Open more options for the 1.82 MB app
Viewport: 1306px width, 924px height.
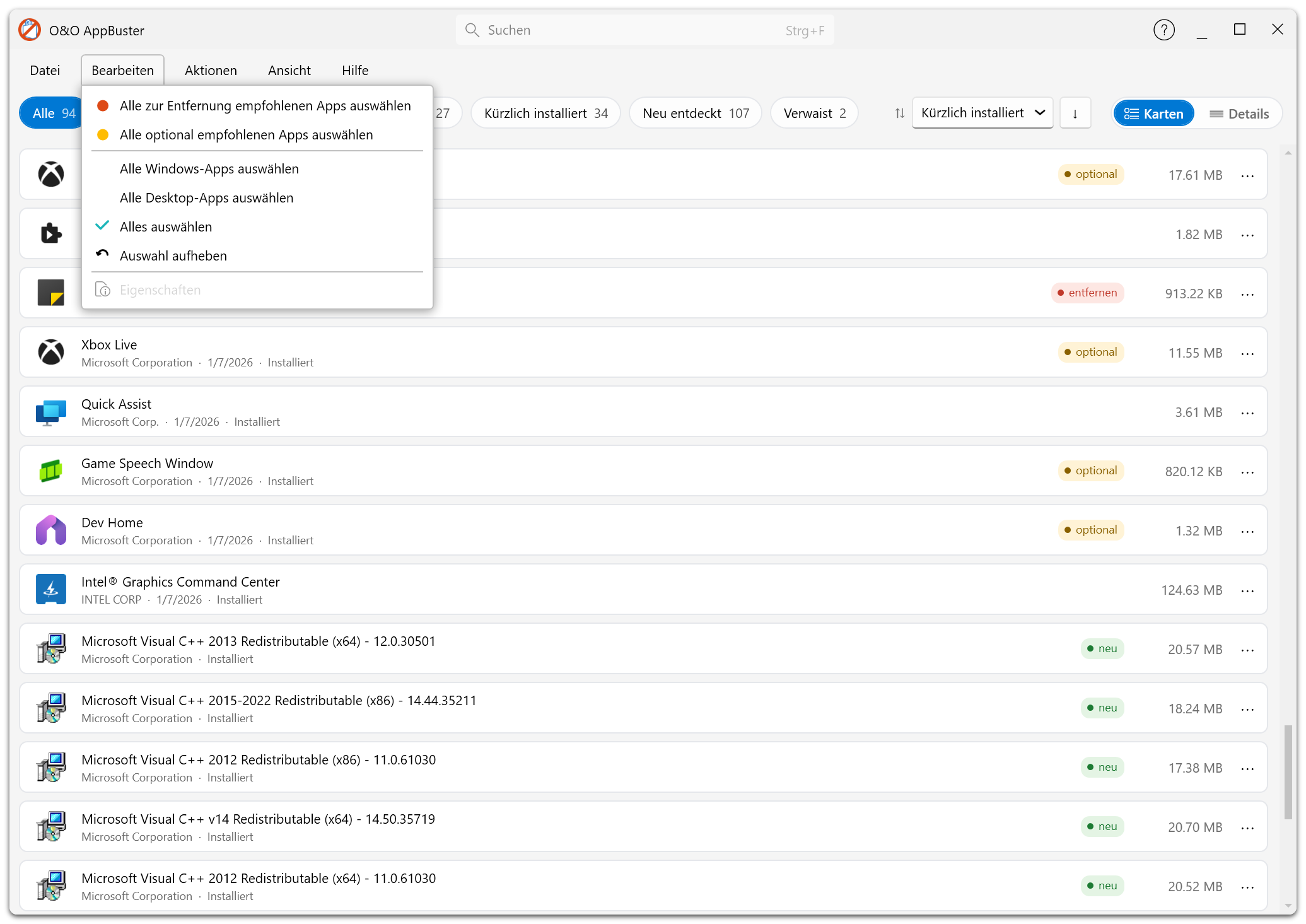pyautogui.click(x=1247, y=235)
